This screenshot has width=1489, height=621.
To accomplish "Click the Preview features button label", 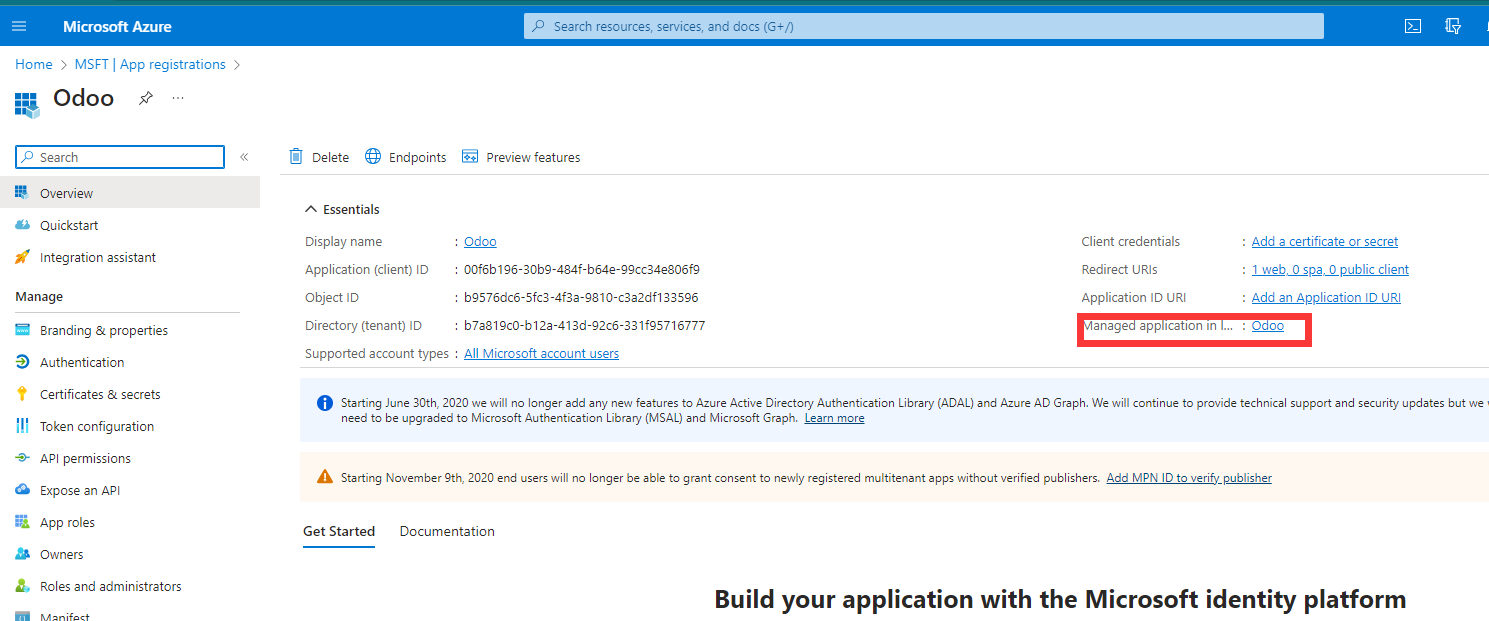I will (533, 157).
